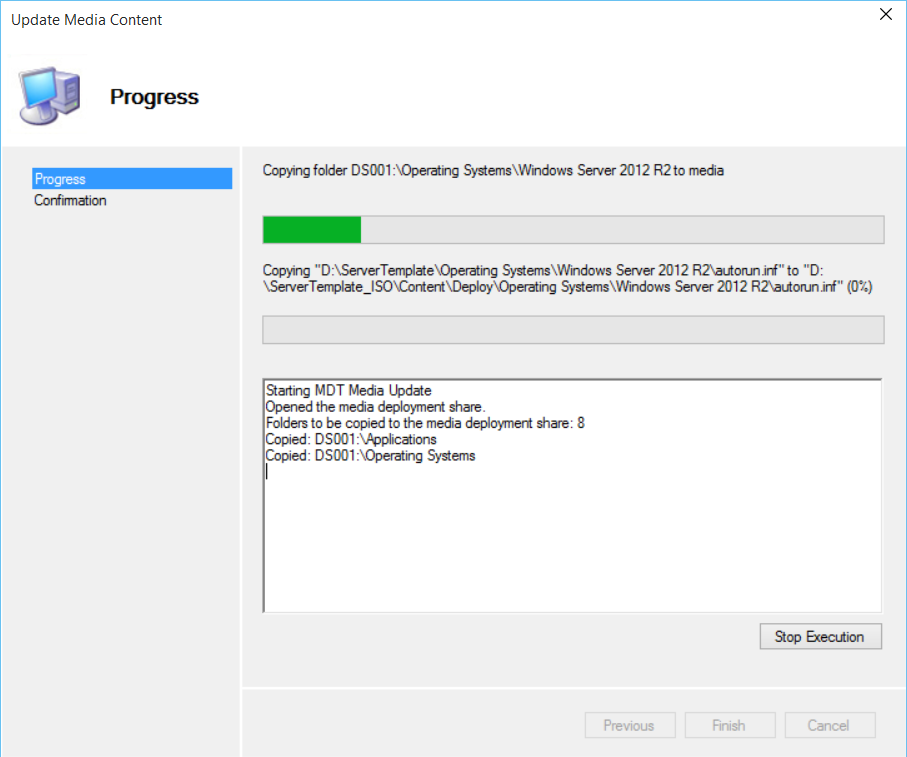Click the bold Progress page heading

point(154,97)
